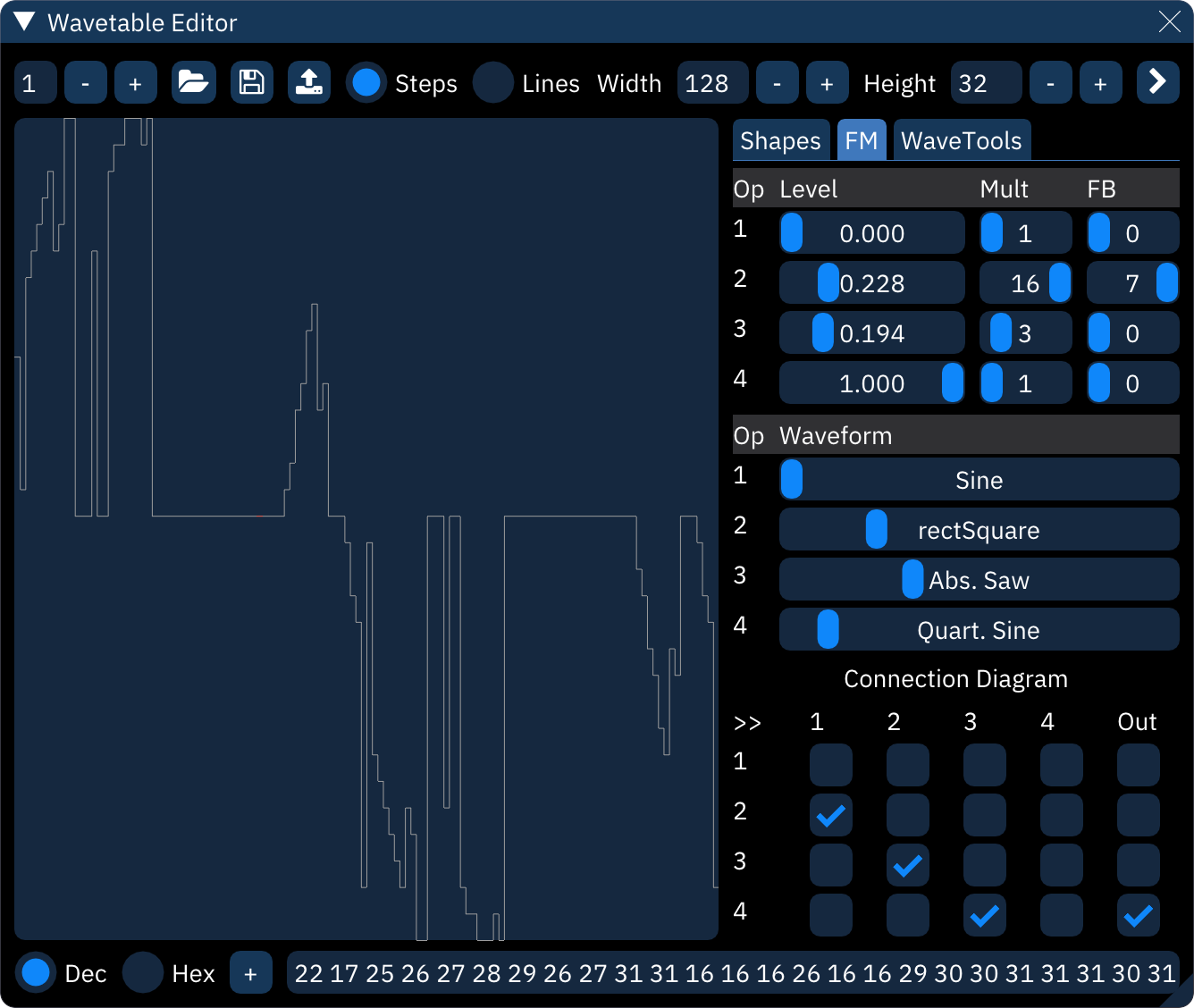This screenshot has width=1194, height=1008.
Task: Decrement the wavetable number with minus
Action: 86,82
